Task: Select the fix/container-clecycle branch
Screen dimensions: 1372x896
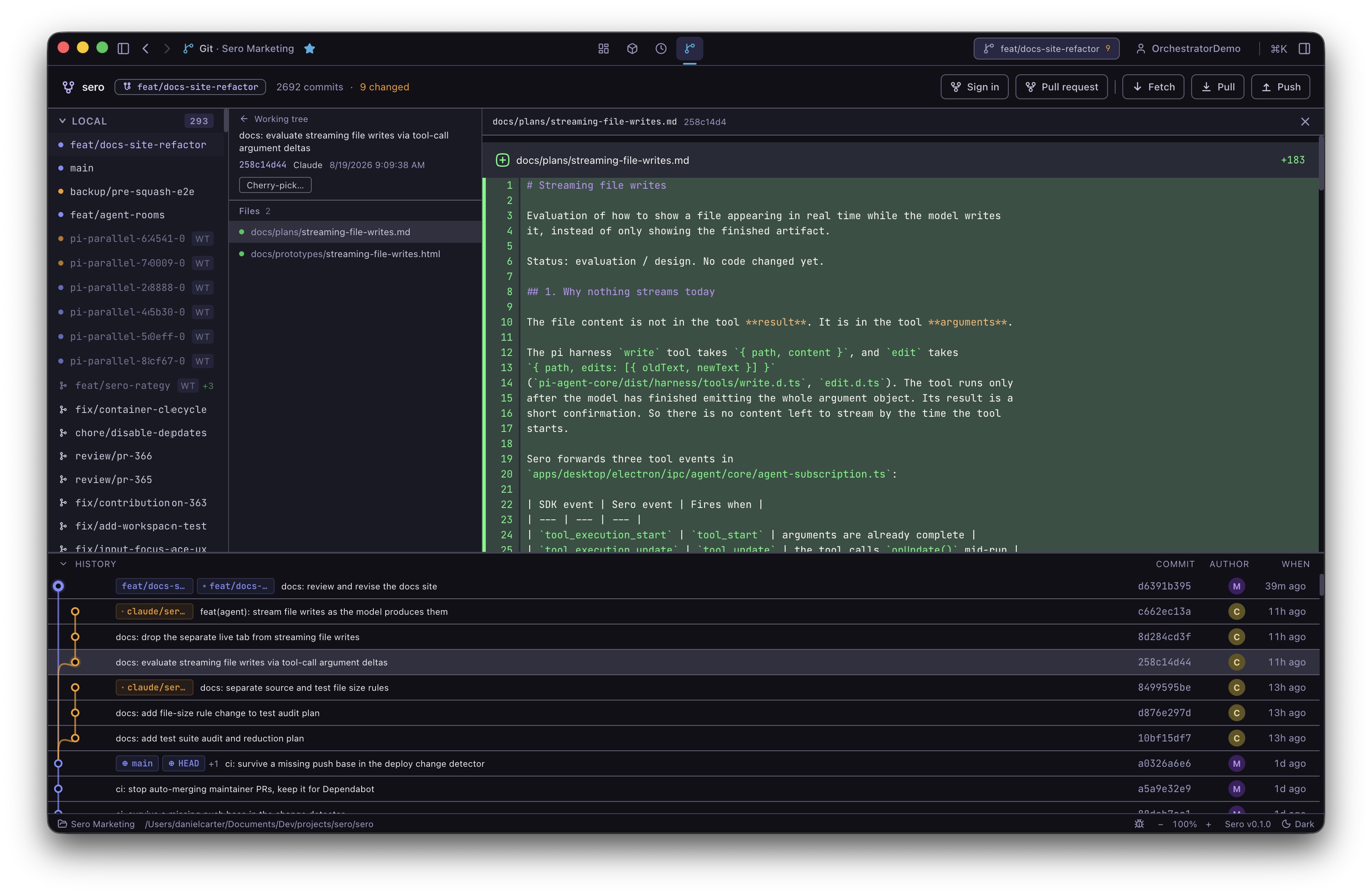Action: (x=136, y=410)
